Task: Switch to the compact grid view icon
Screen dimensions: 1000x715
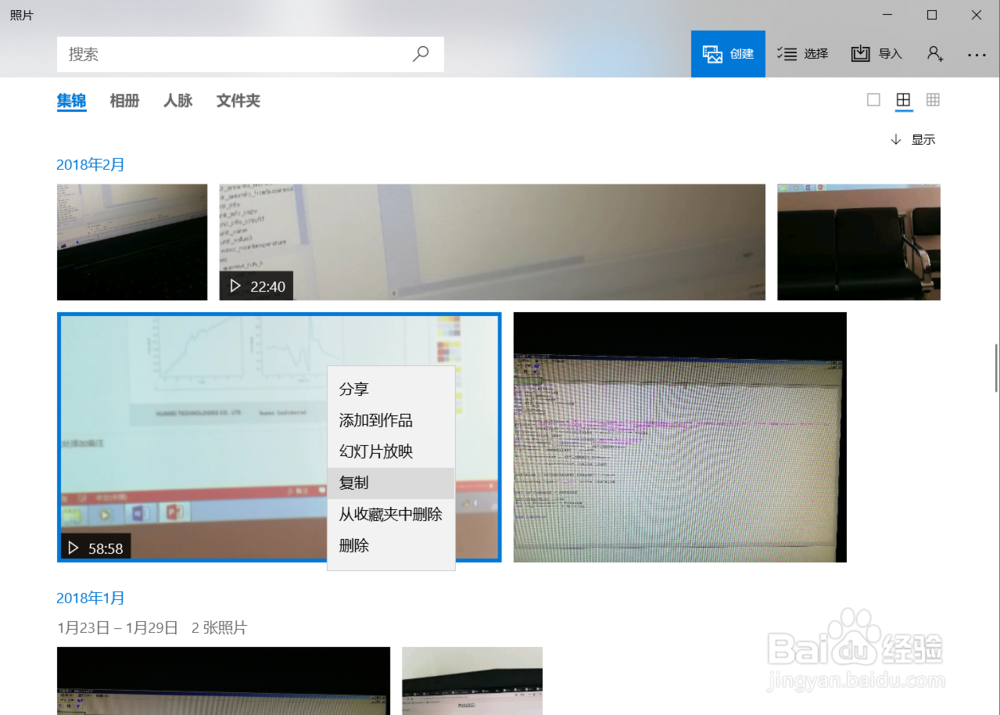Action: click(x=933, y=100)
